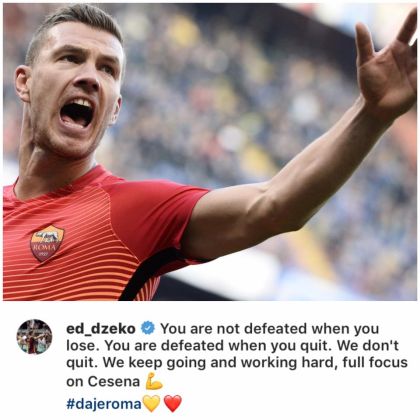Open the #dajeroma hashtag
The height and width of the screenshot is (420, 420).
click(104, 404)
